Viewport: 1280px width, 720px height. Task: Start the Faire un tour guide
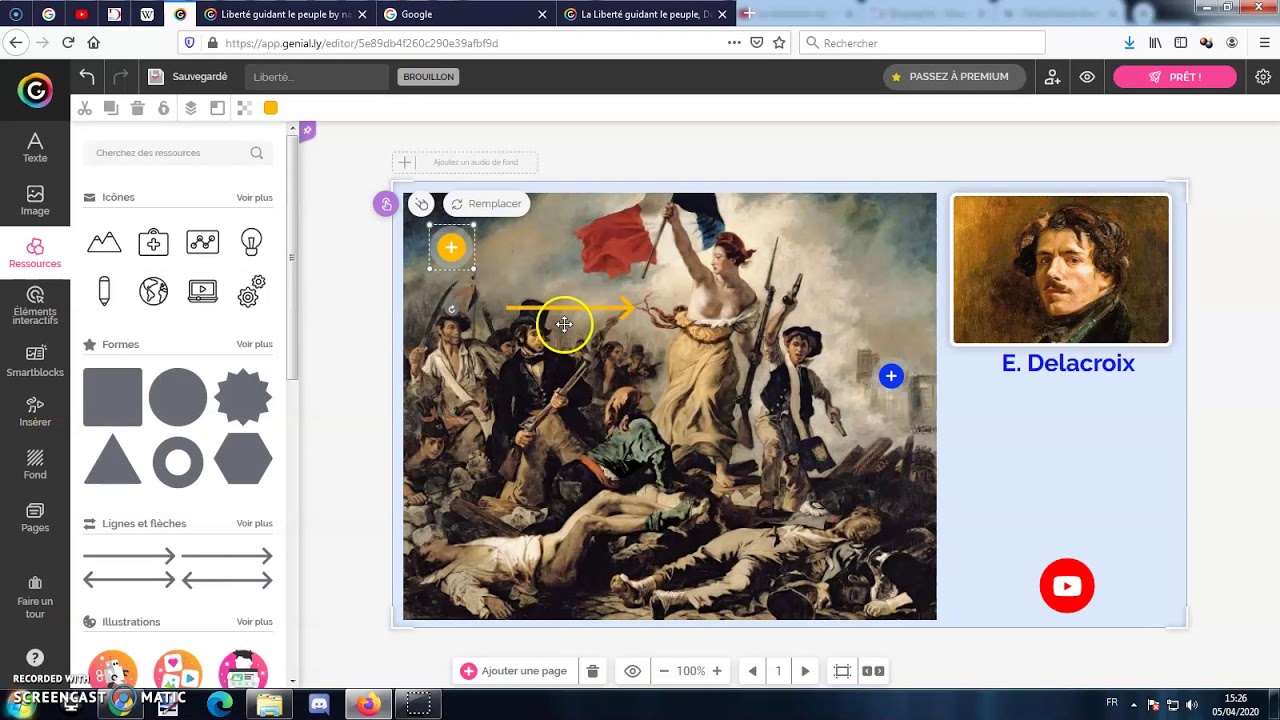(35, 596)
